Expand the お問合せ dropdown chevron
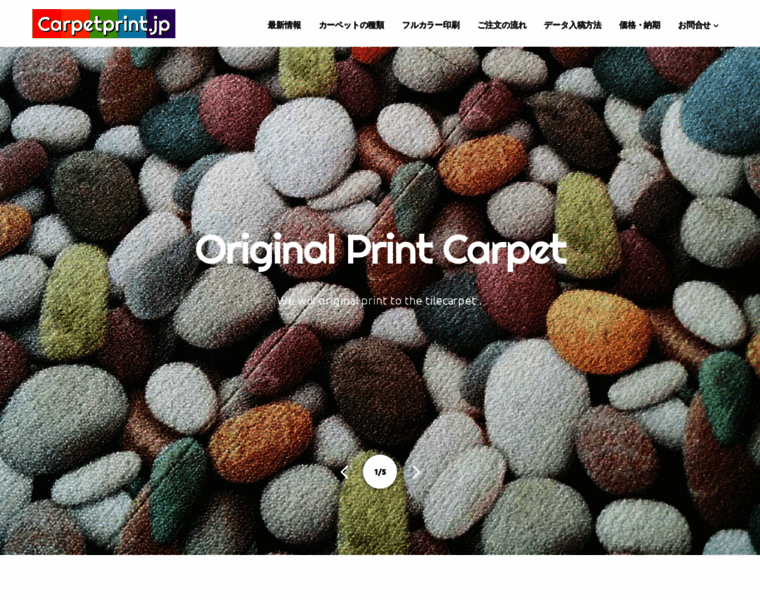The width and height of the screenshot is (760, 600). [716, 26]
